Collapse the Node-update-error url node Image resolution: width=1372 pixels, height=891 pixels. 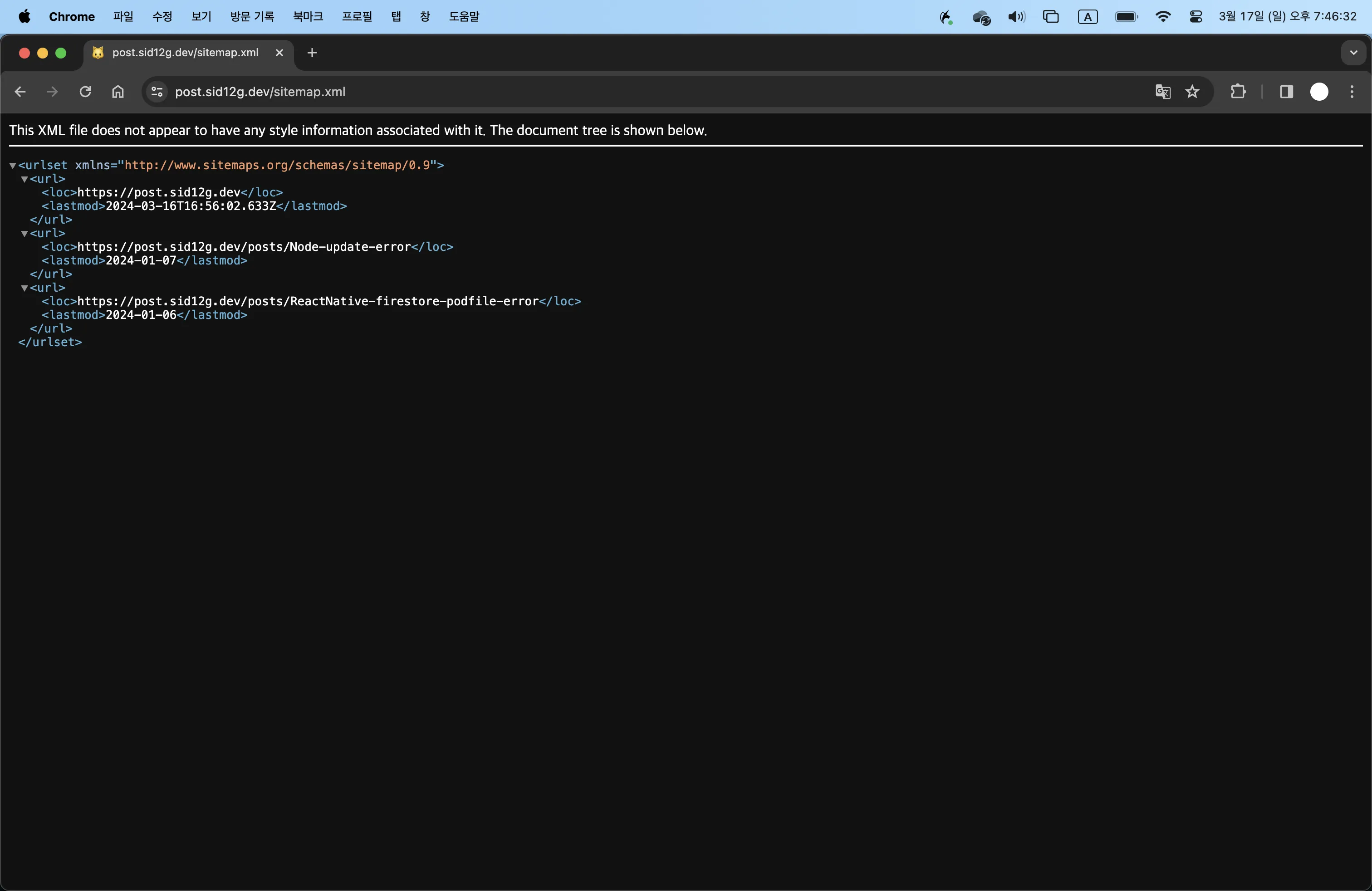[x=24, y=234]
